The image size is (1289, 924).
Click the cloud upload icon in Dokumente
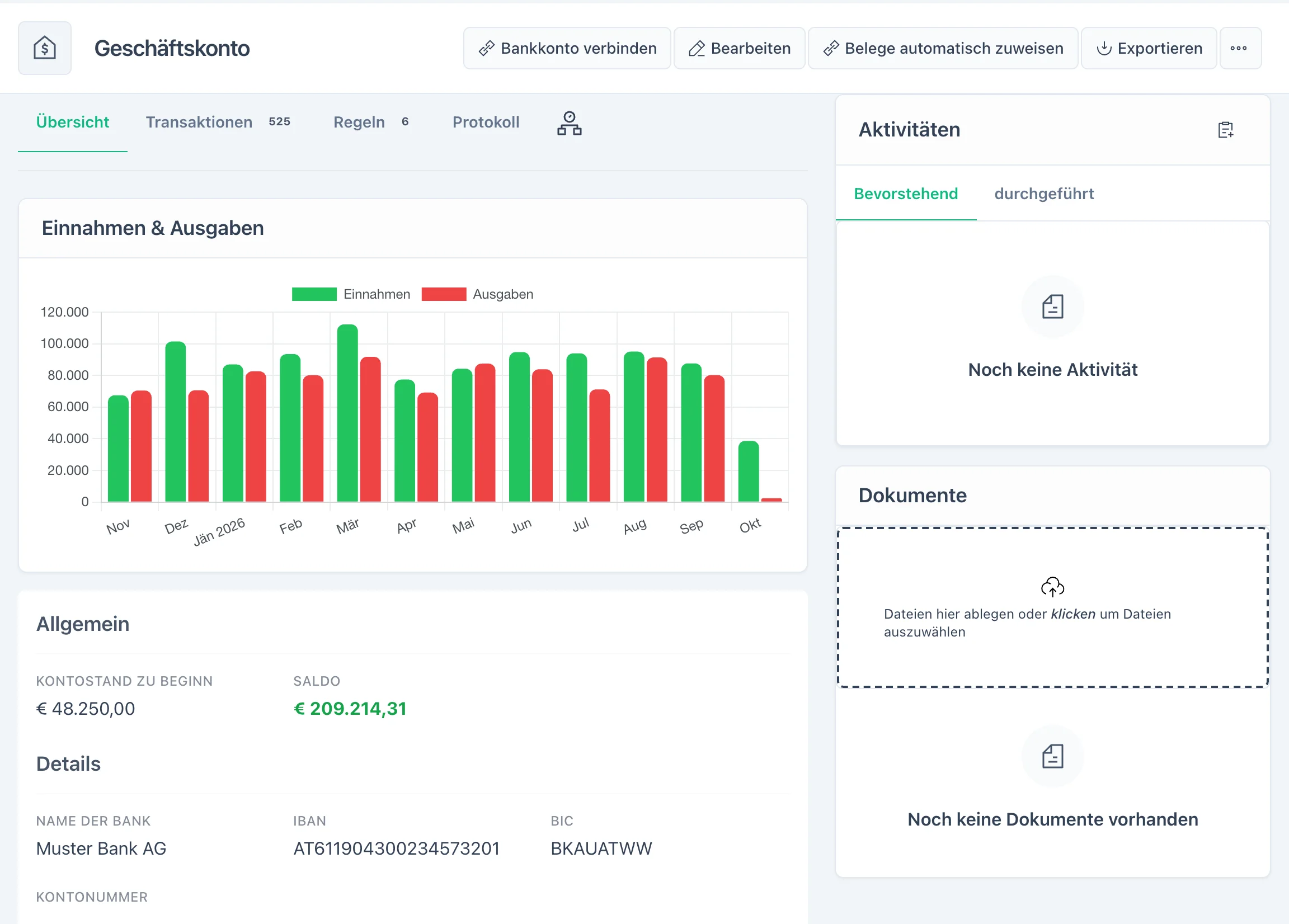point(1052,587)
